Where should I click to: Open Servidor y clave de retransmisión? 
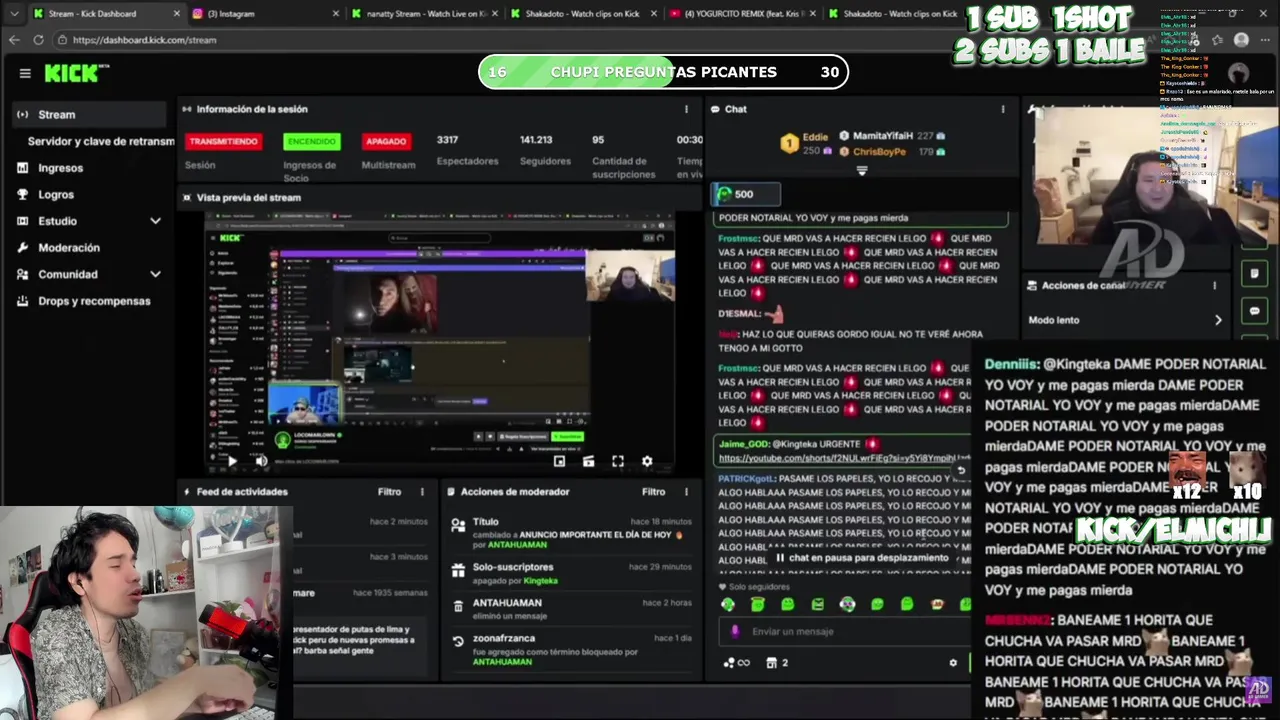[x=100, y=141]
